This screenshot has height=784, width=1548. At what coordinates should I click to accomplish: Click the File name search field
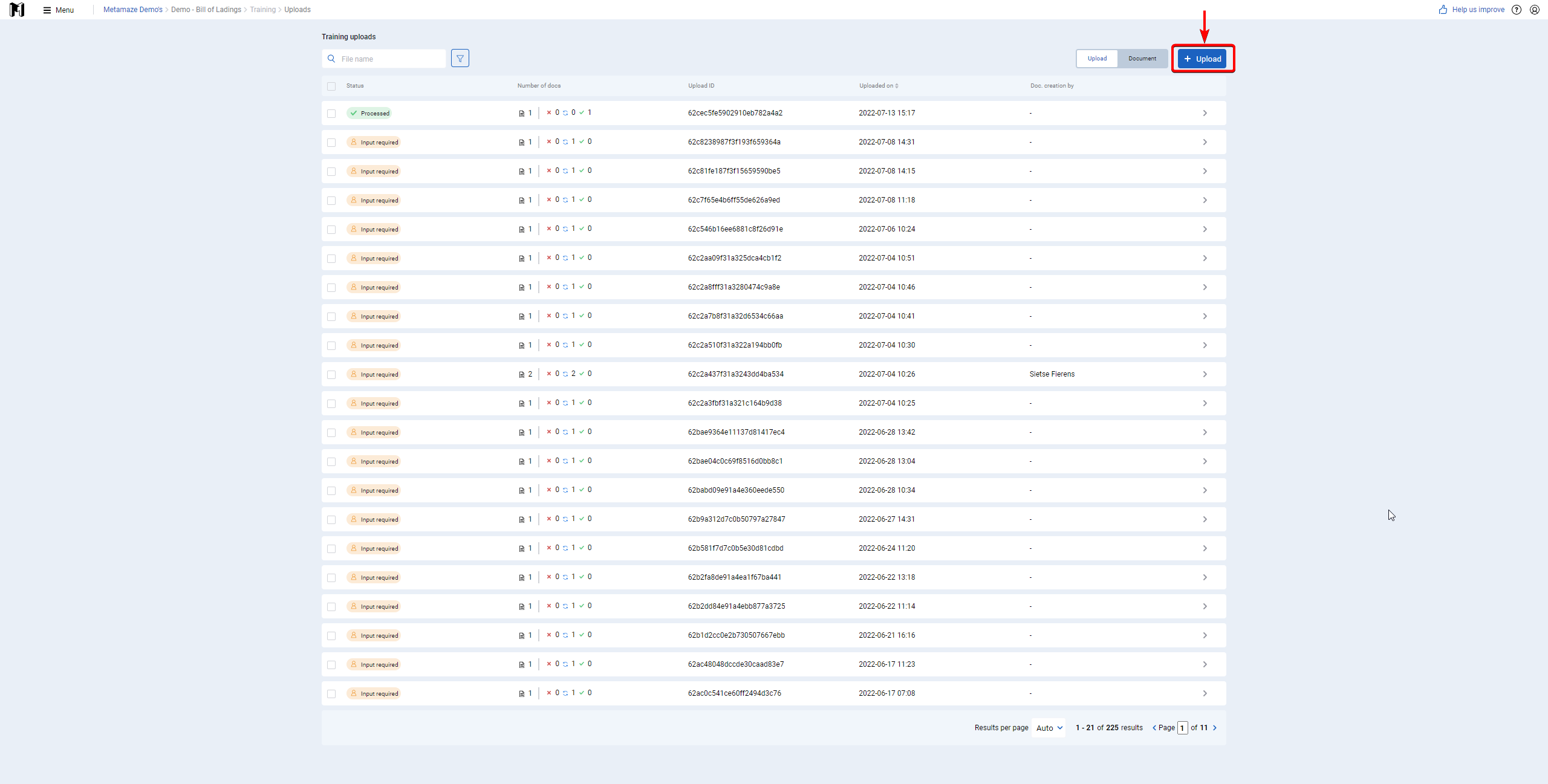[x=384, y=59]
